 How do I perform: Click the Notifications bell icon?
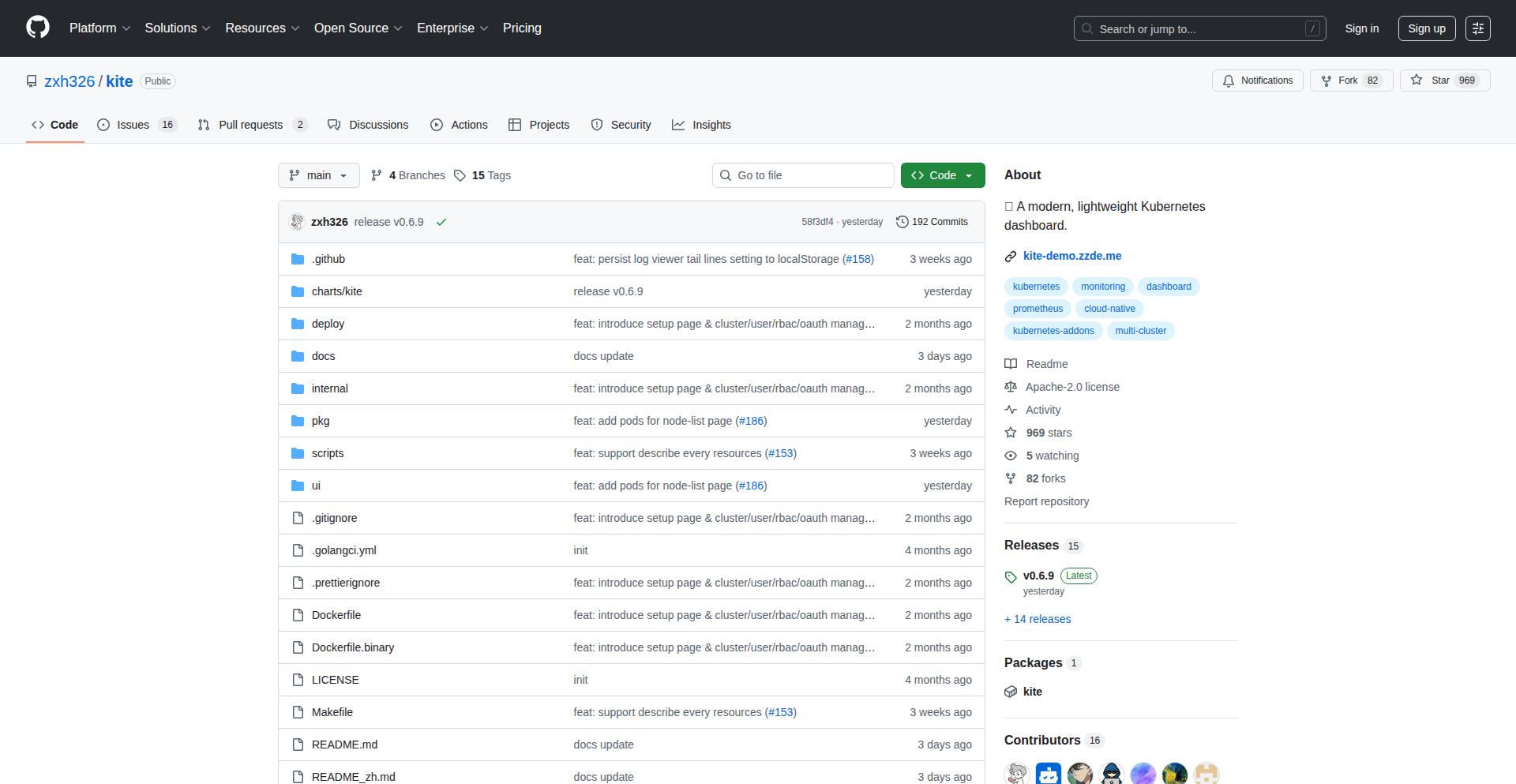point(1229,81)
